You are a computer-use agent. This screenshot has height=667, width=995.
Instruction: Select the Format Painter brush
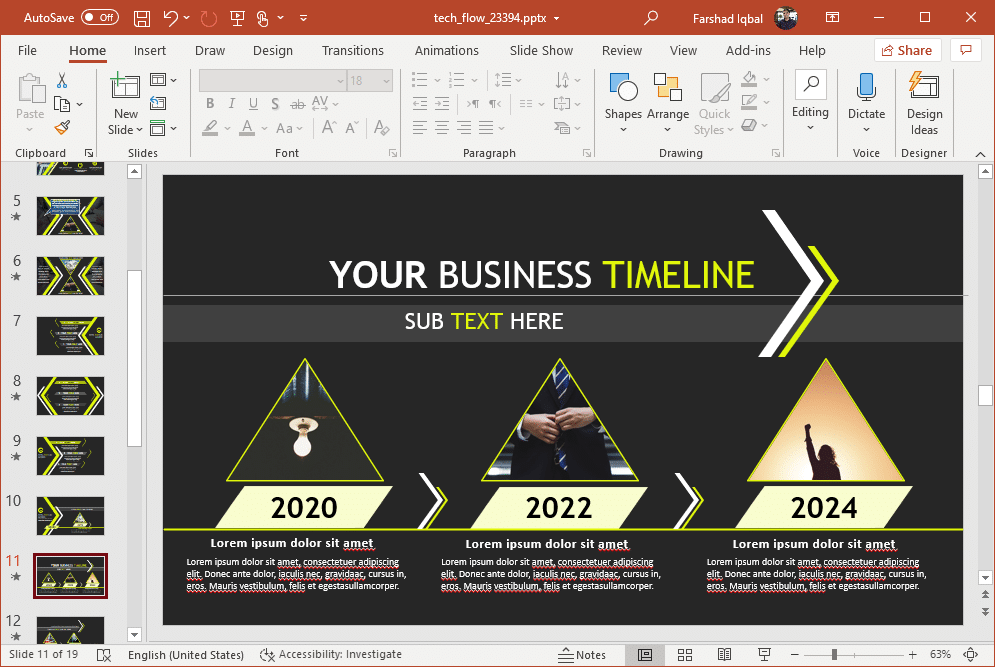pos(62,128)
